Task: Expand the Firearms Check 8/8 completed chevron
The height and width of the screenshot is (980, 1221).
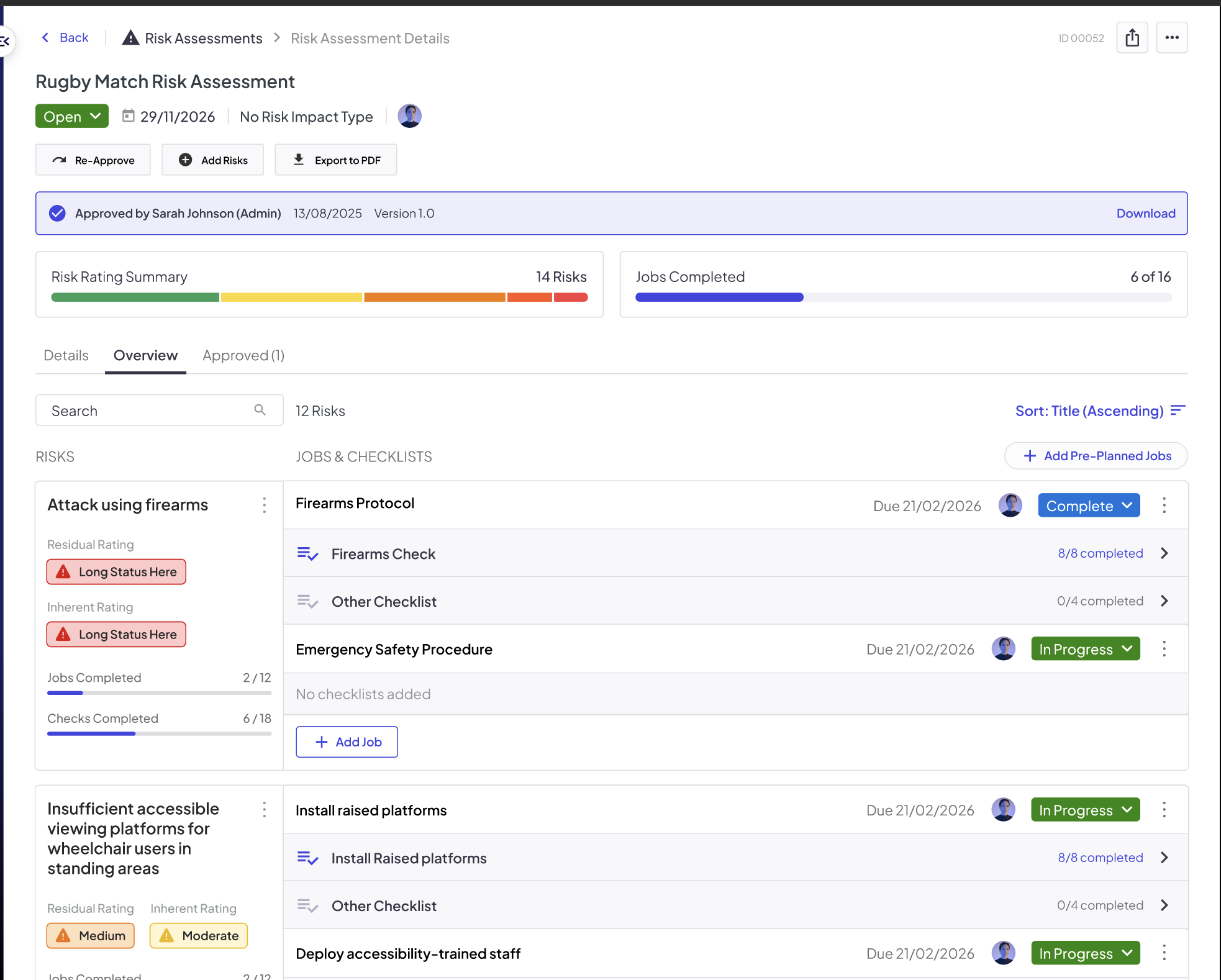Action: 1164,553
